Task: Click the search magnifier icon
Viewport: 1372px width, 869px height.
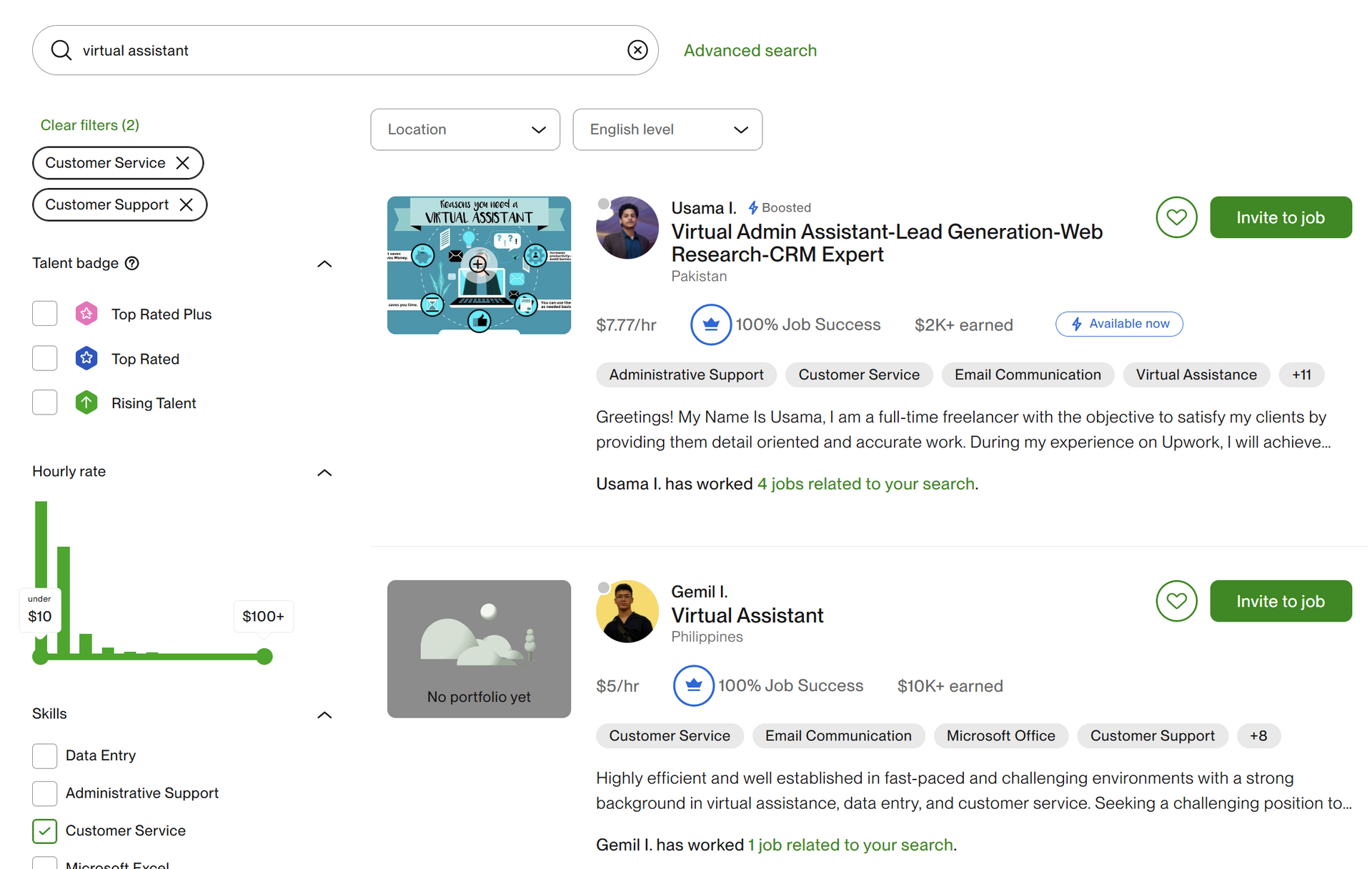Action: (x=61, y=50)
